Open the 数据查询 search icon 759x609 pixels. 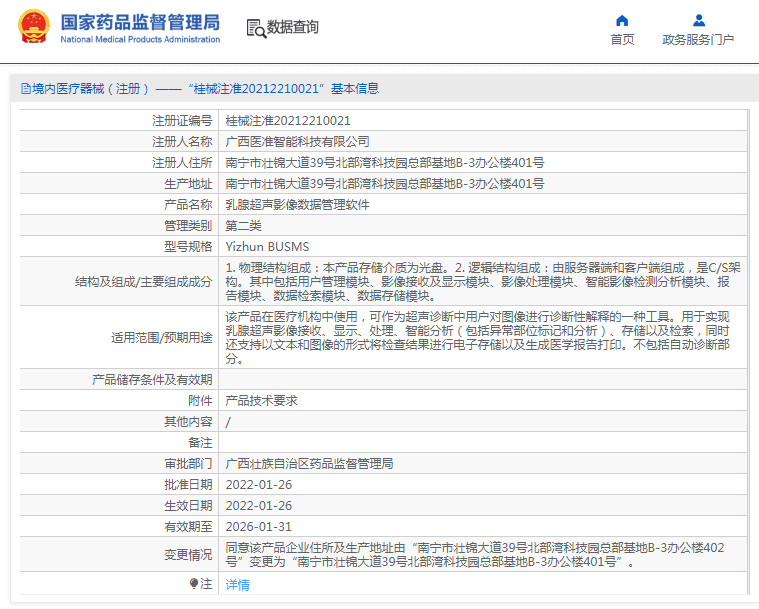(256, 28)
